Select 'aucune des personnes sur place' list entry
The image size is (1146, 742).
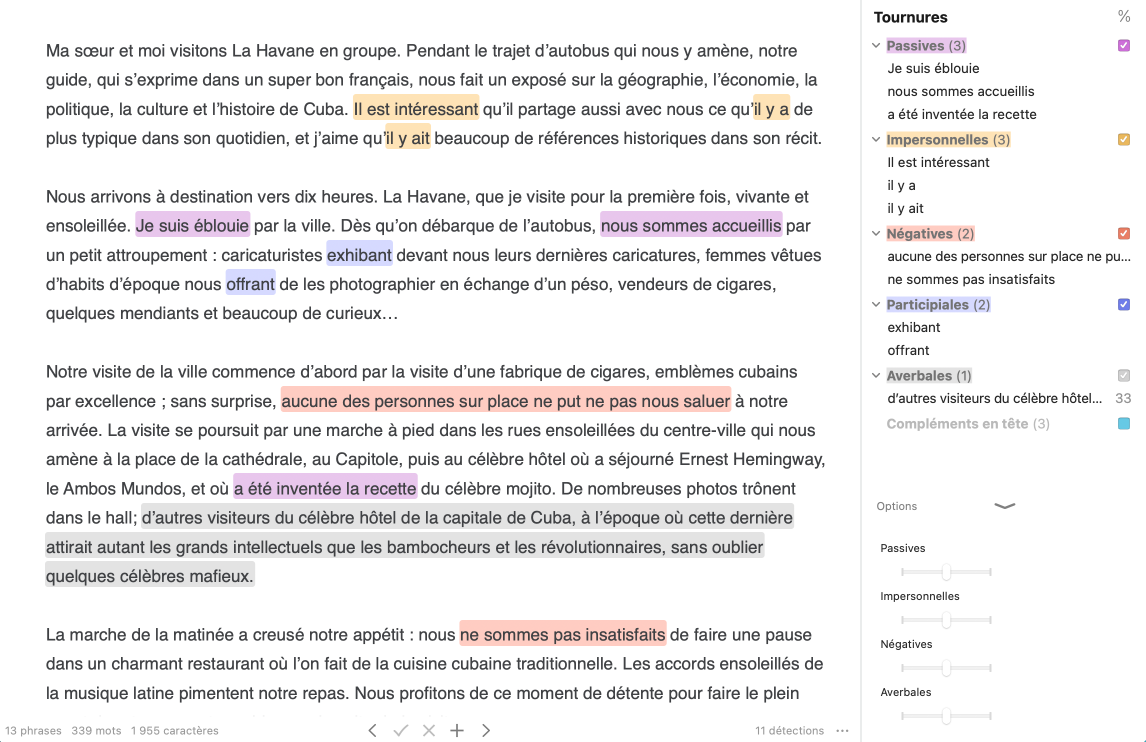point(1009,257)
